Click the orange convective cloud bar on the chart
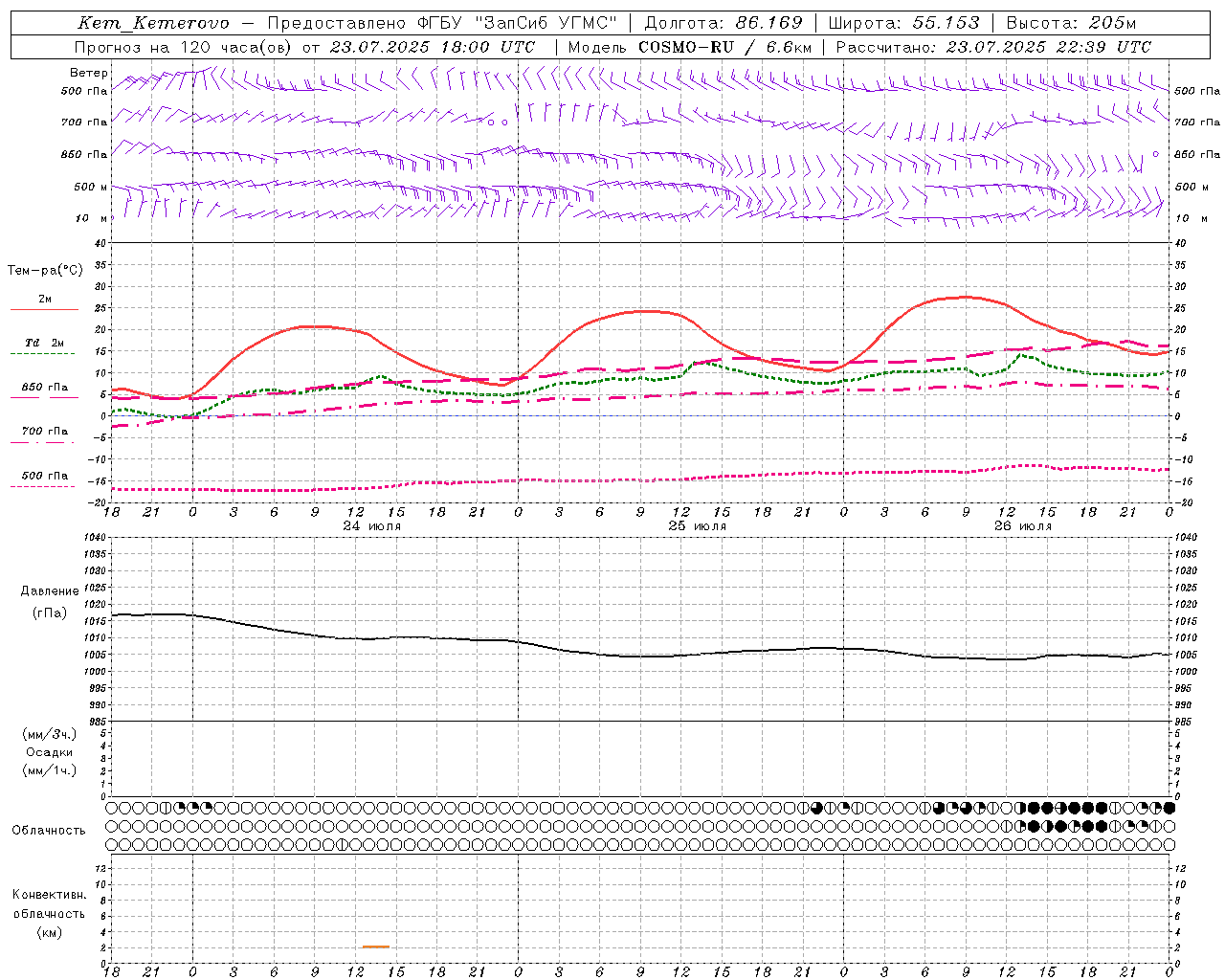The height and width of the screenshot is (980, 1225). pos(376,947)
